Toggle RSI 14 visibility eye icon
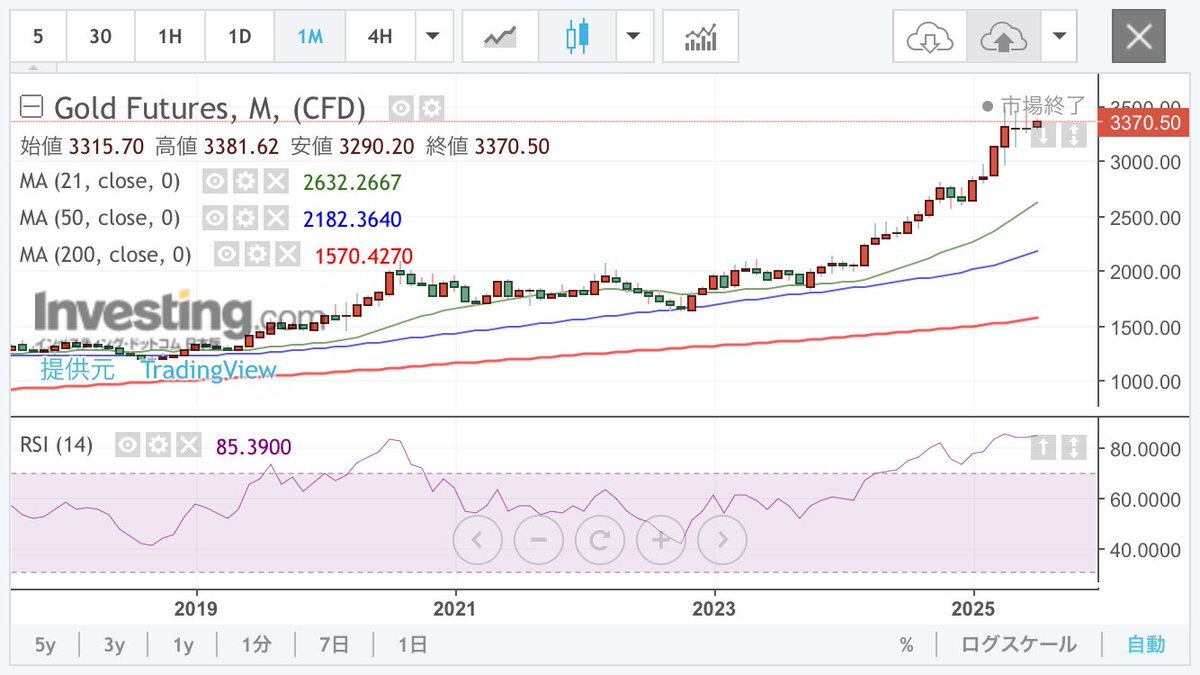The image size is (1200, 675). (x=127, y=445)
